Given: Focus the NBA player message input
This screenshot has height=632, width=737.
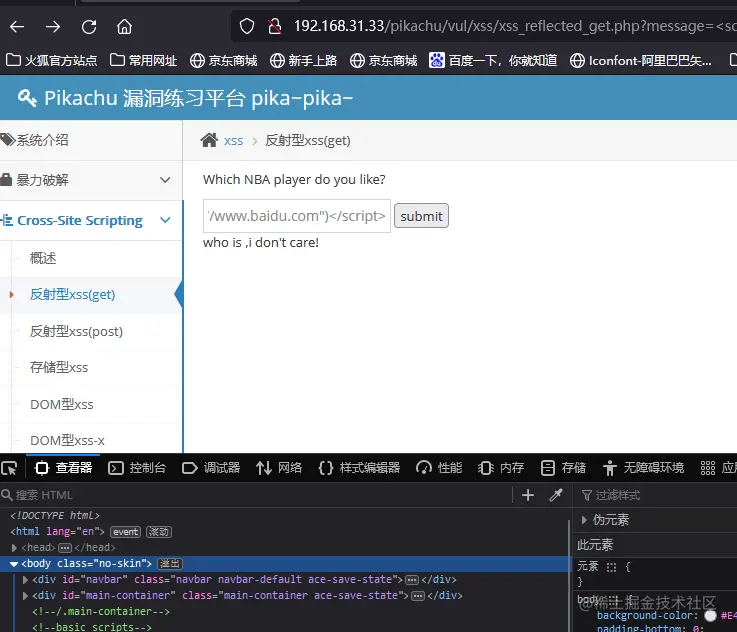Looking at the screenshot, I should click(297, 216).
